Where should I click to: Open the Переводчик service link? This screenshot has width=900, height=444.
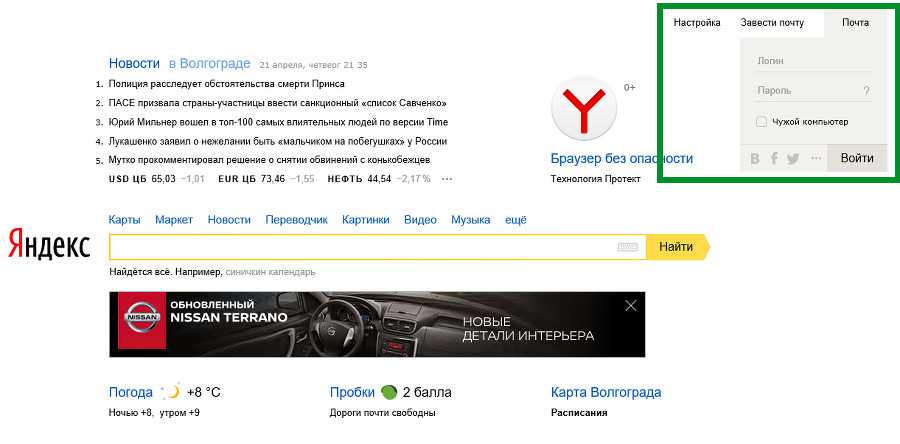(296, 220)
